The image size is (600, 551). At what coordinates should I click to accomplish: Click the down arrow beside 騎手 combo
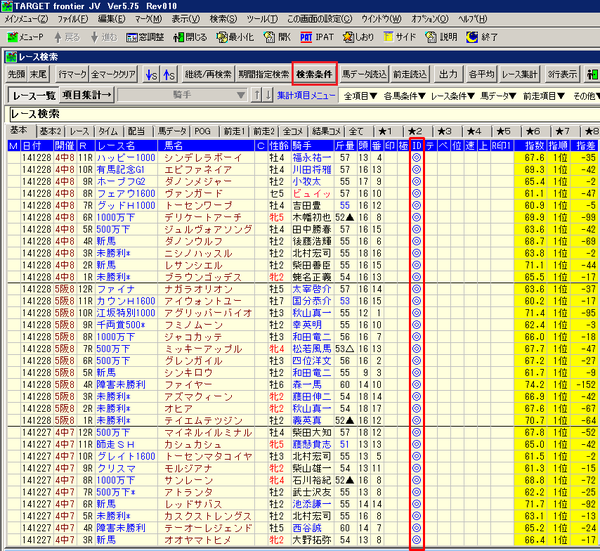(x=268, y=95)
